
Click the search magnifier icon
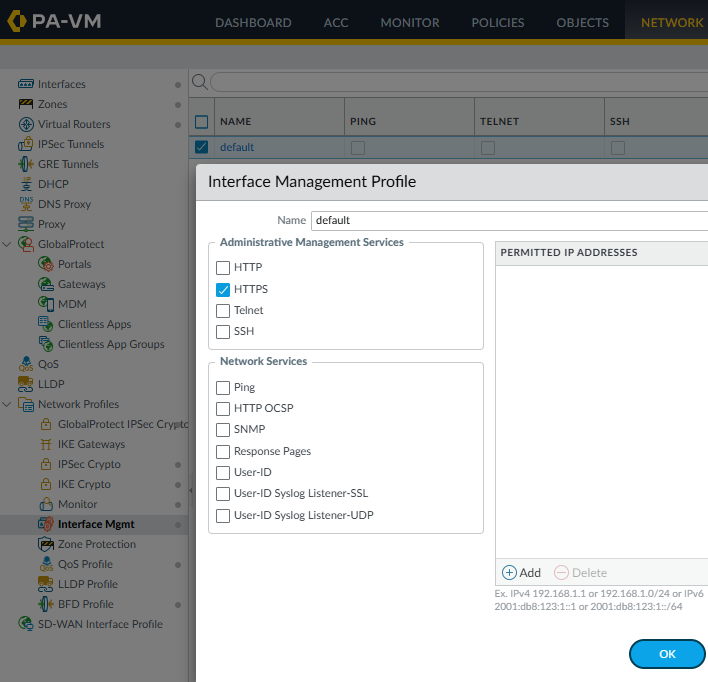point(199,82)
